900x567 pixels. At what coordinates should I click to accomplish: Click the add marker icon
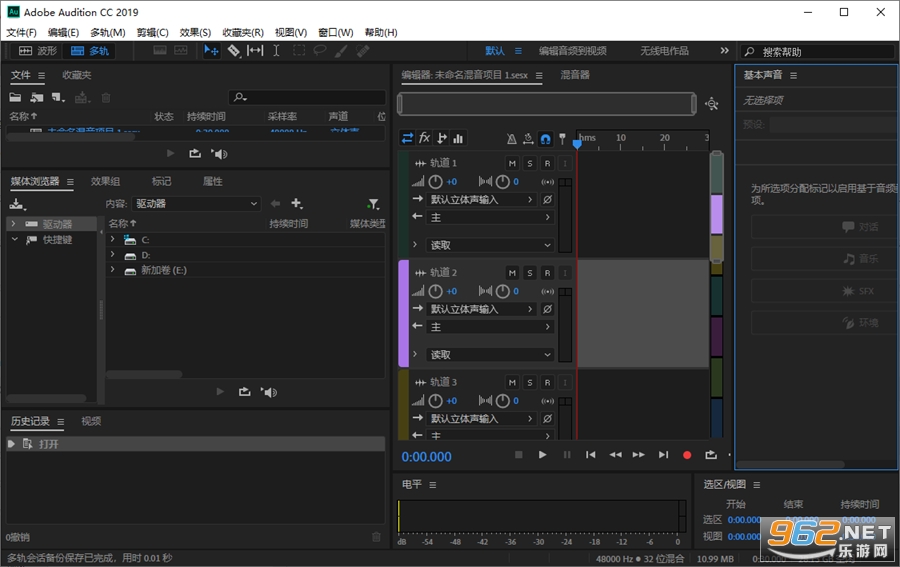click(562, 138)
